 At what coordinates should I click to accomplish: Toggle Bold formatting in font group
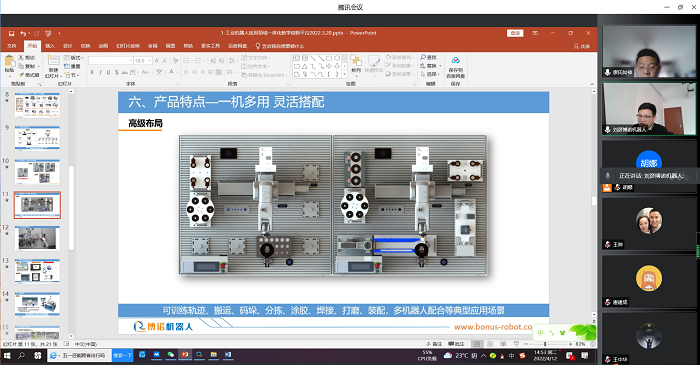(x=92, y=72)
